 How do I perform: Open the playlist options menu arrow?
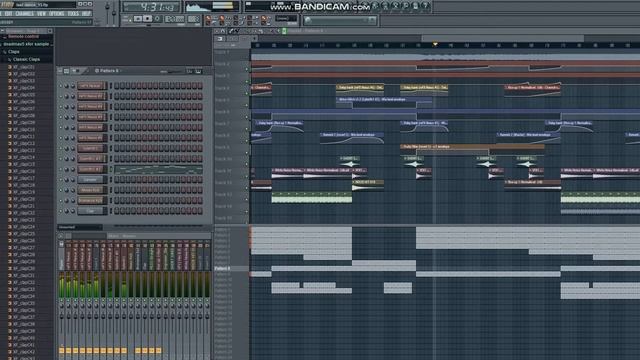(217, 31)
